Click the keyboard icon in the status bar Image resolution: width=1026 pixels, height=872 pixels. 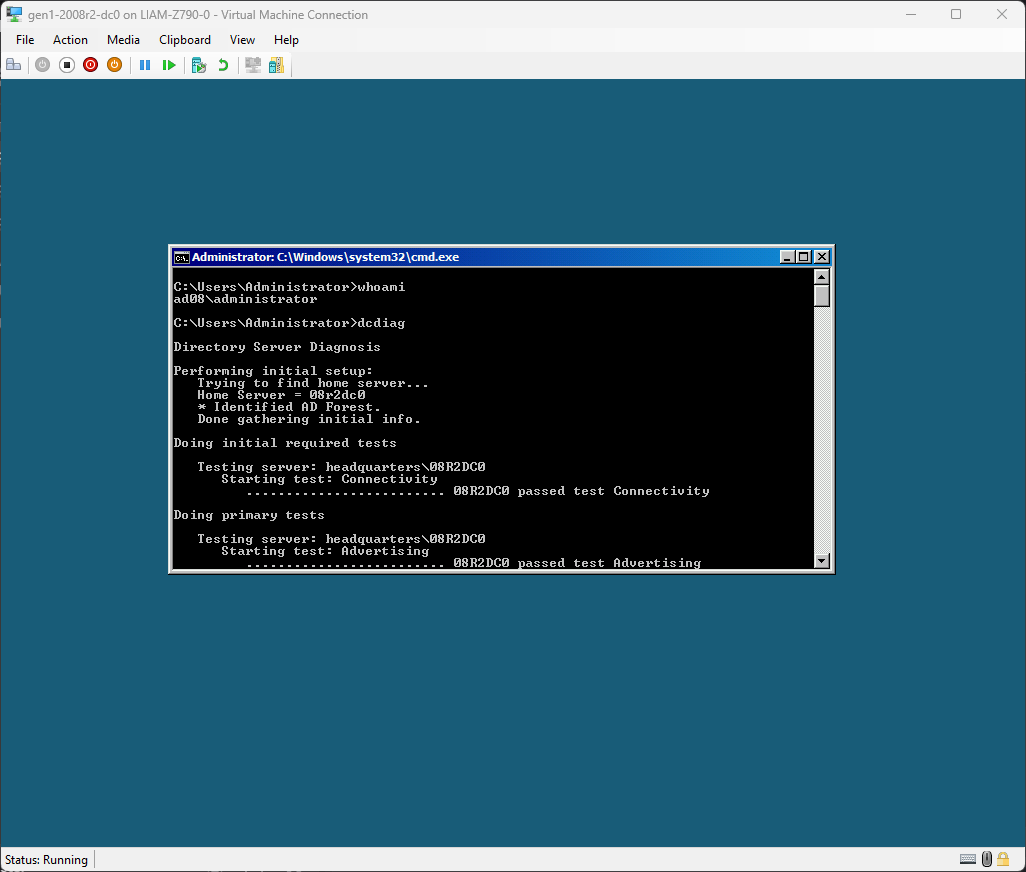968,859
